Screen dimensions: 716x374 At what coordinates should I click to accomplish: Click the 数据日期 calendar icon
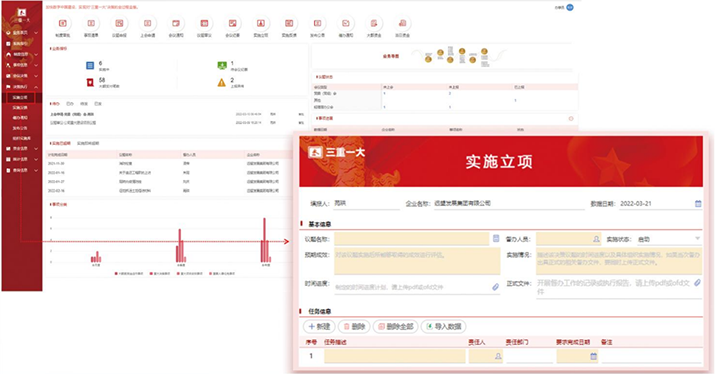(698, 204)
